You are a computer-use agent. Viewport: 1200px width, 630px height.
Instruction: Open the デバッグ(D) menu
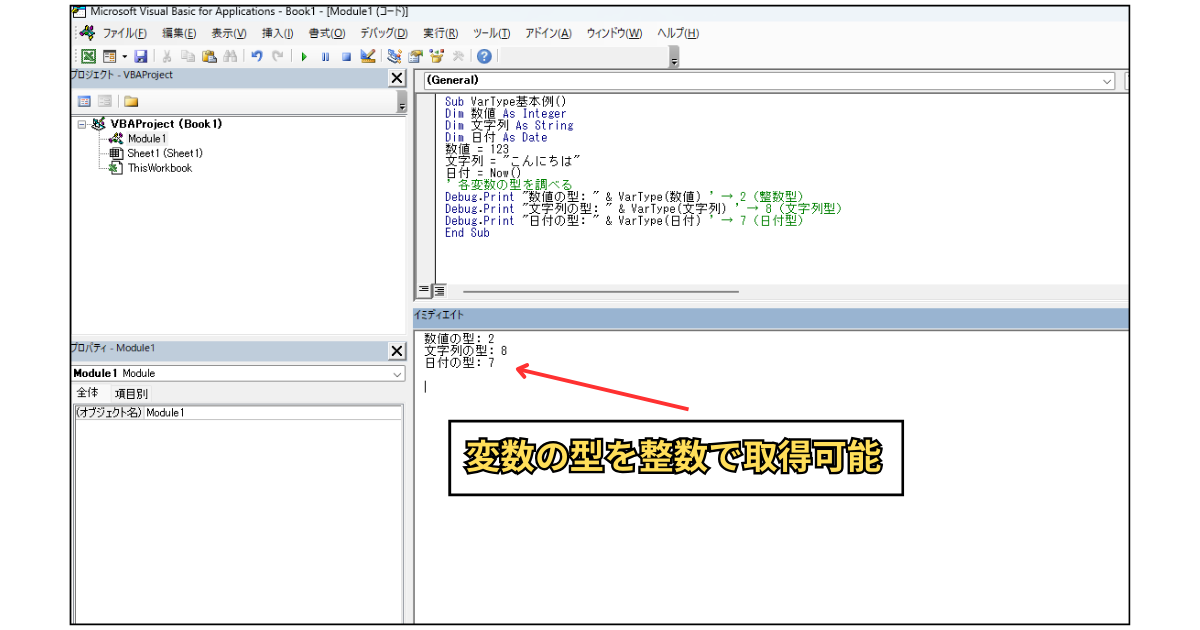pyautogui.click(x=385, y=33)
